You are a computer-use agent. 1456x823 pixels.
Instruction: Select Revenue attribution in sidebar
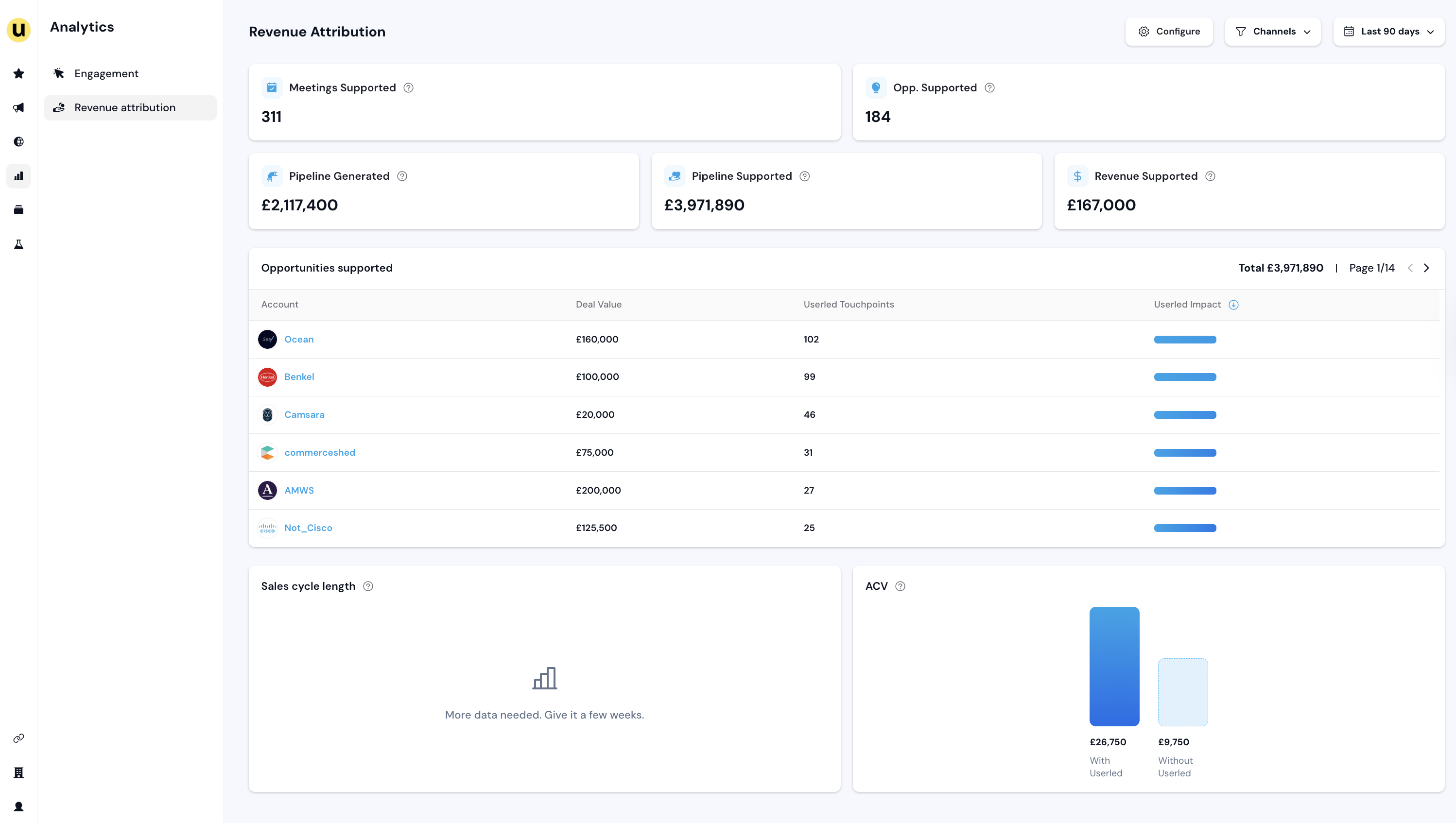tap(125, 107)
